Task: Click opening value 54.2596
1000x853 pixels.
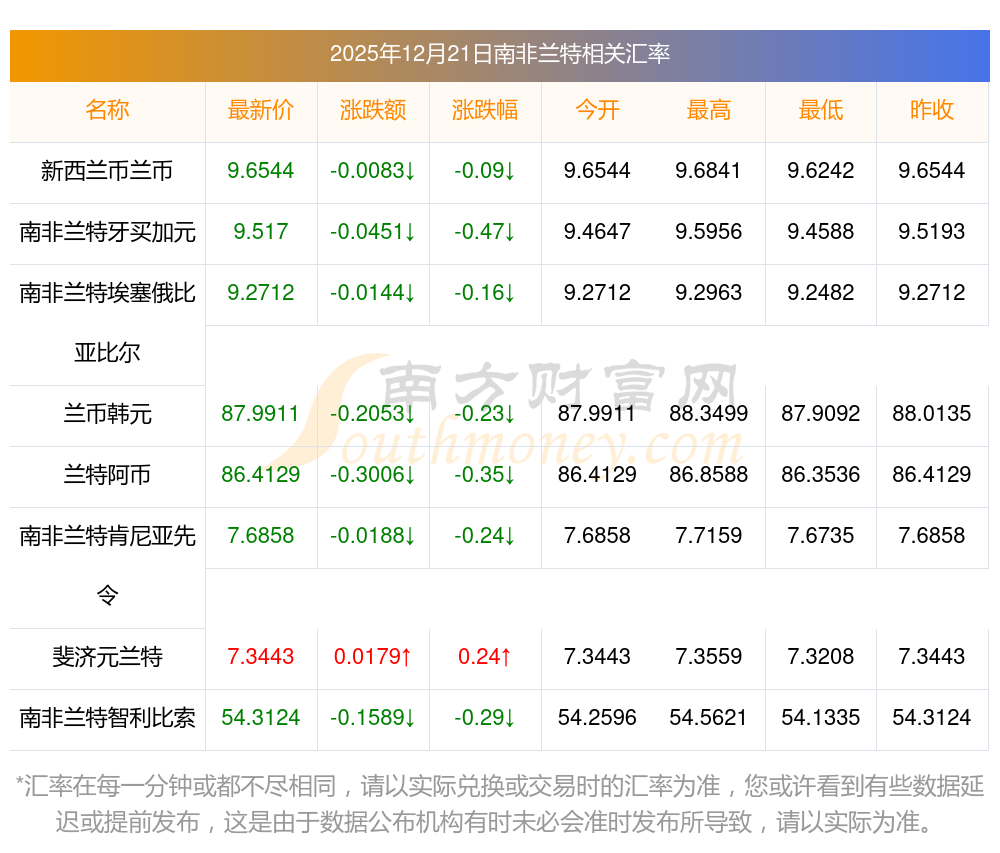Action: click(x=597, y=718)
